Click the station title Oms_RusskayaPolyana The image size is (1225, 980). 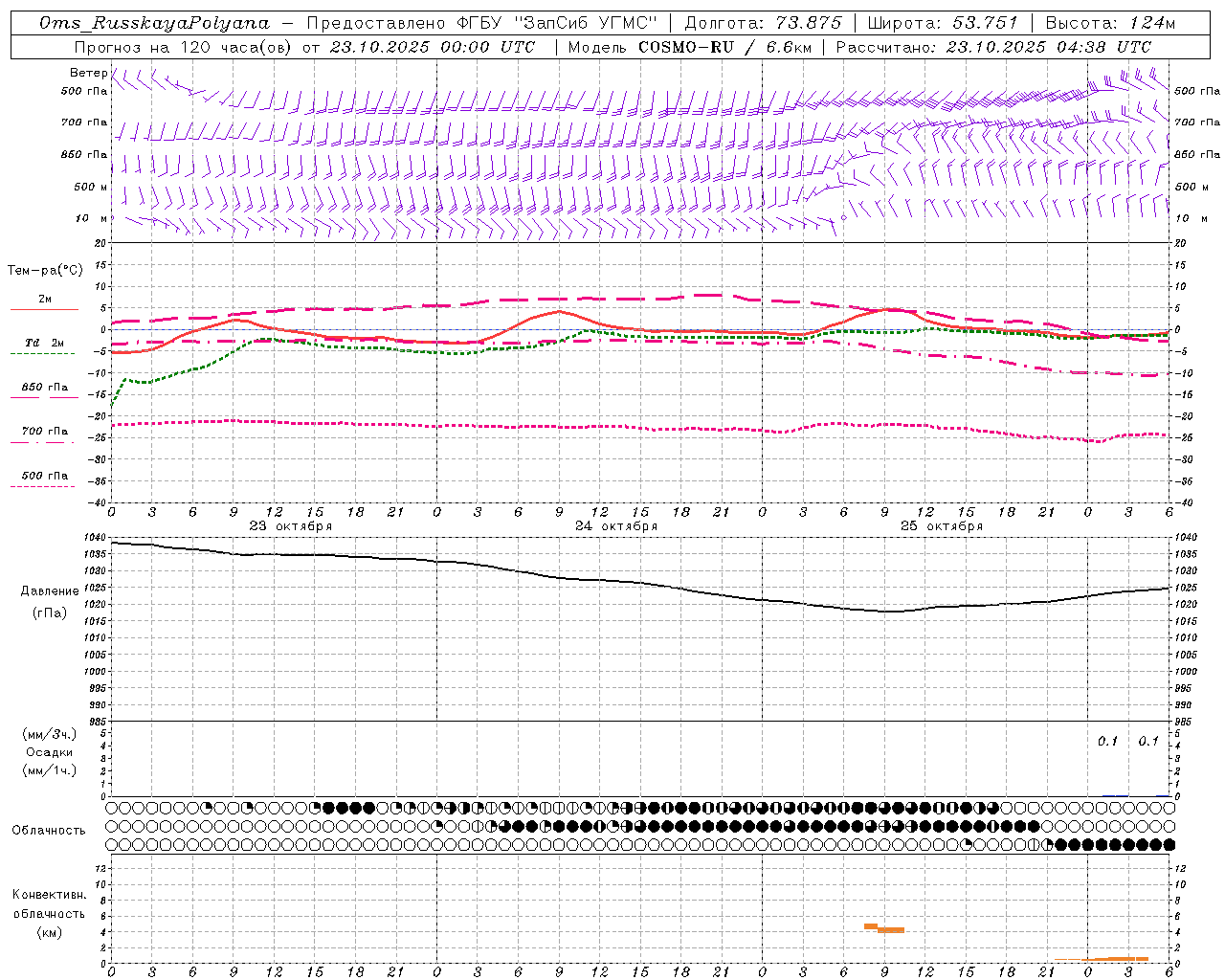(x=155, y=23)
